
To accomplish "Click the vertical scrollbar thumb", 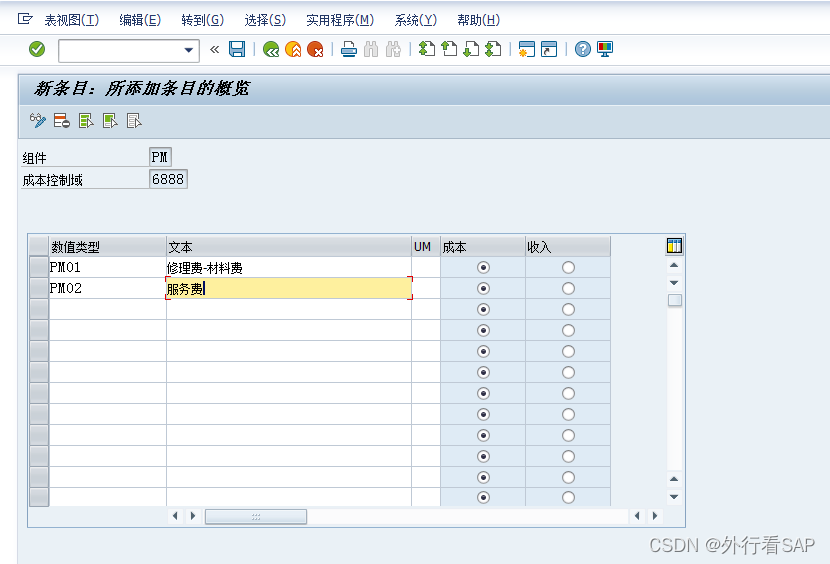I will coord(674,300).
